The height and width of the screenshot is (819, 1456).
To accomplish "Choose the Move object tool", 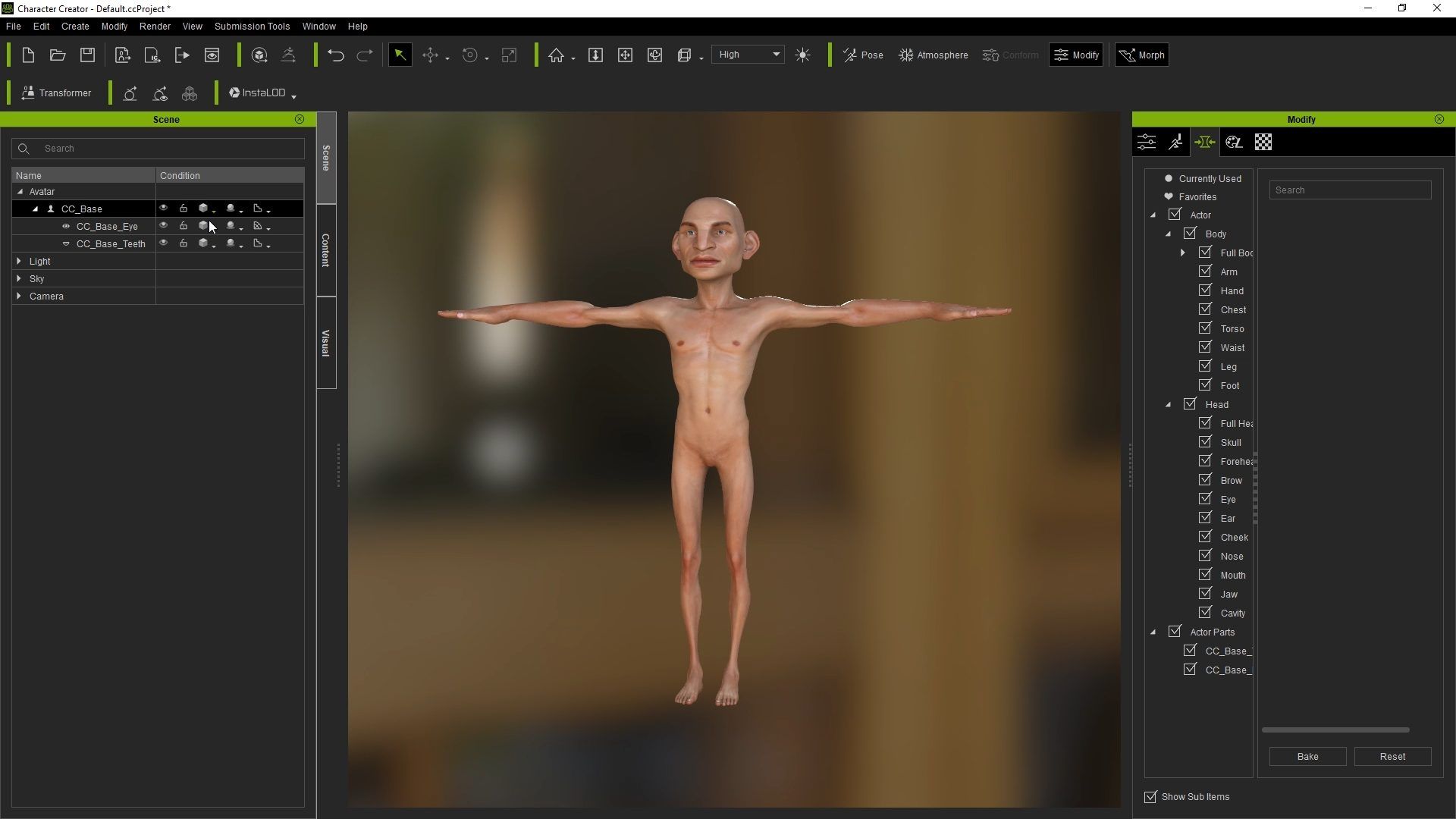I will click(431, 55).
